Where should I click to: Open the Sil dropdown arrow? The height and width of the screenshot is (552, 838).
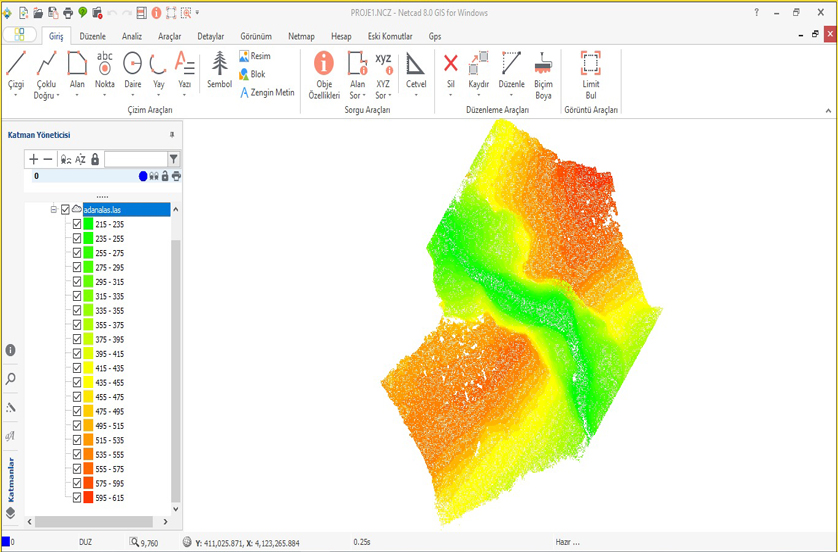click(451, 96)
